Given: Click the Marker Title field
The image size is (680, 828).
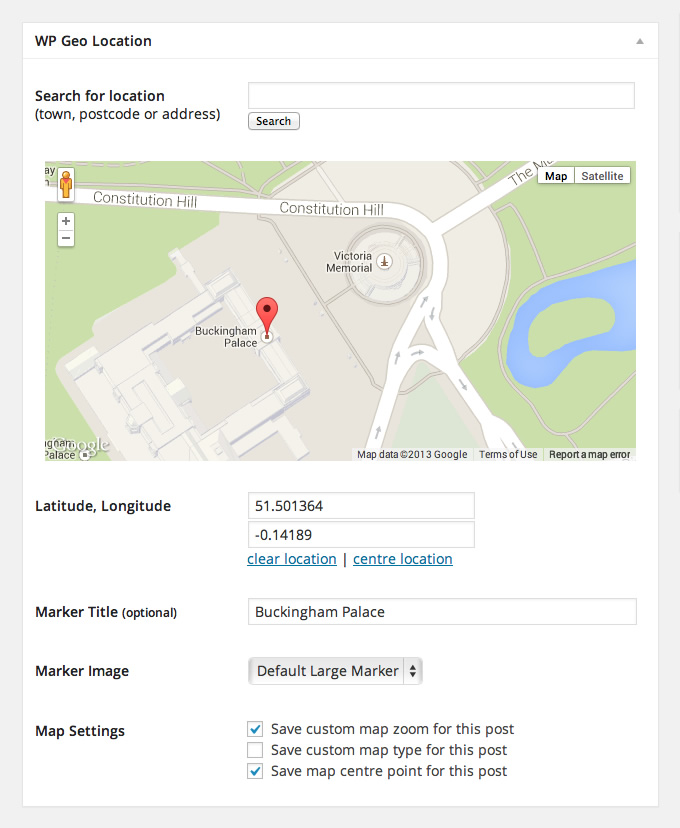Looking at the screenshot, I should [x=442, y=611].
